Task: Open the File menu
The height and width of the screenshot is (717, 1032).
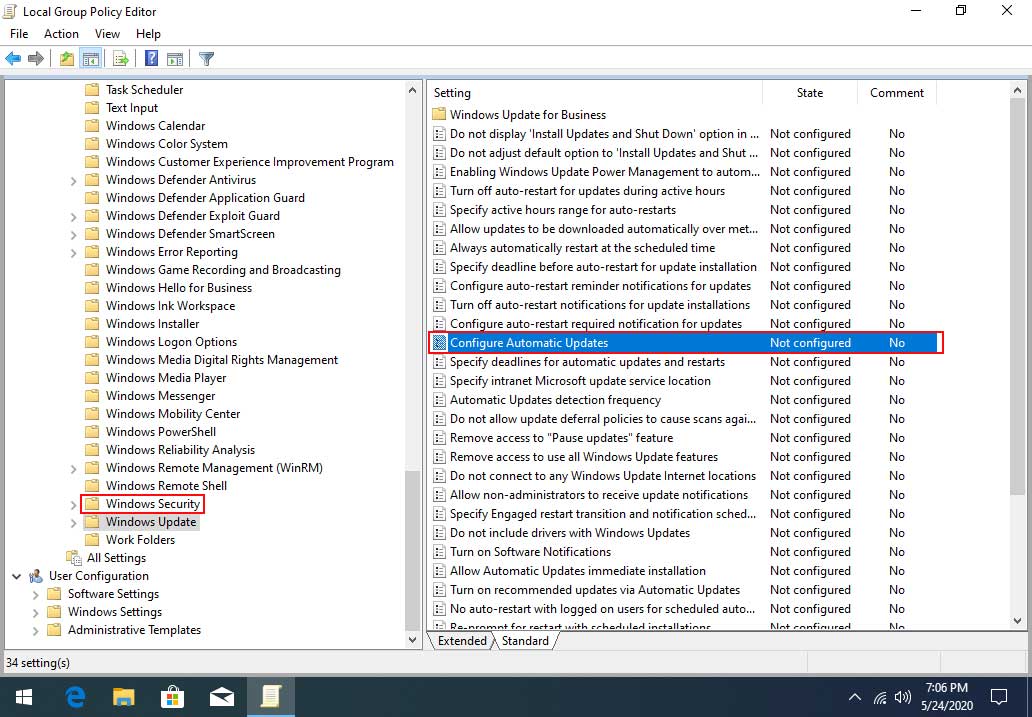Action: coord(19,34)
